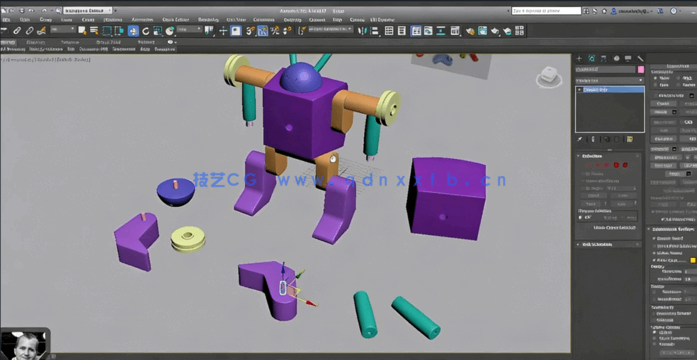This screenshot has height=360, width=697.
Task: Toggle the Angle Snap button
Action: tap(263, 31)
